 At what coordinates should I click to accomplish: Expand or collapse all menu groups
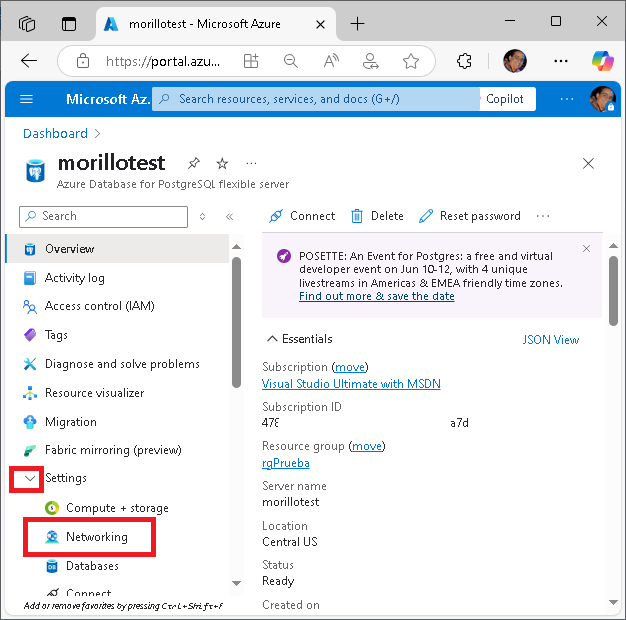(202, 217)
